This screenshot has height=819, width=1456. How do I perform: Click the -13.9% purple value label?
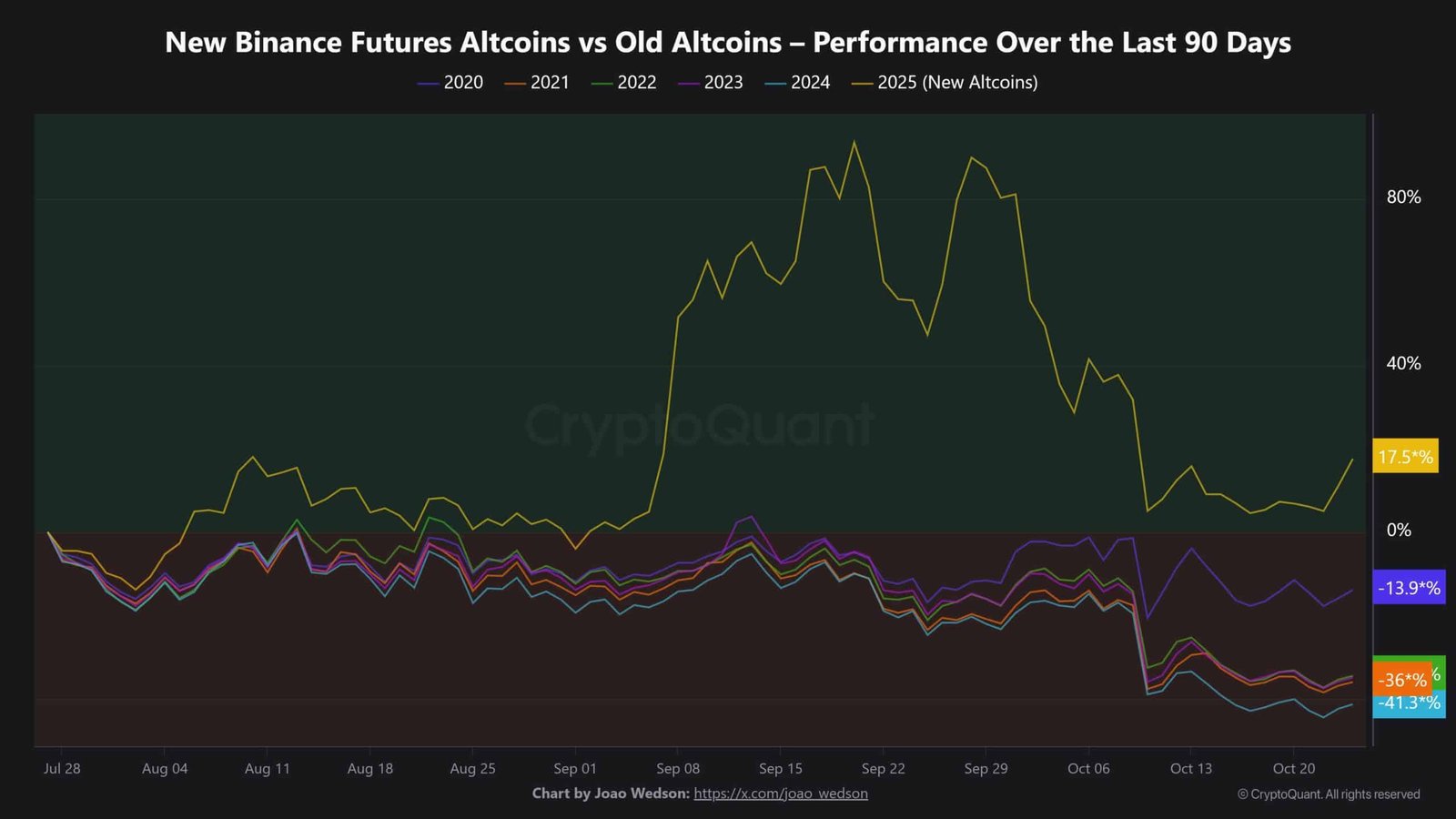pyautogui.click(x=1409, y=588)
